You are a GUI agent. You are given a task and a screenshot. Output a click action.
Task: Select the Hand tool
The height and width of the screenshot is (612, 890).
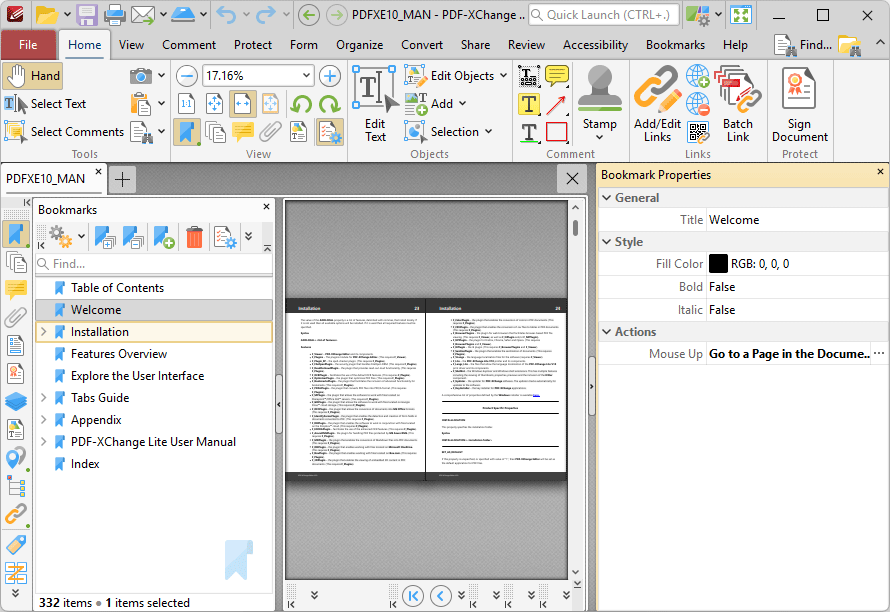click(x=32, y=76)
